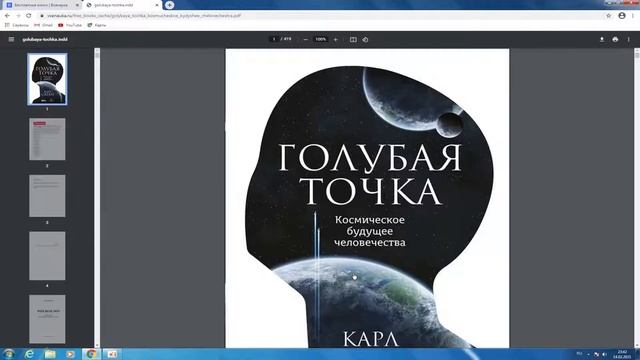Open PDF viewer more-actions menu
This screenshot has width=640, height=360.
(x=629, y=39)
